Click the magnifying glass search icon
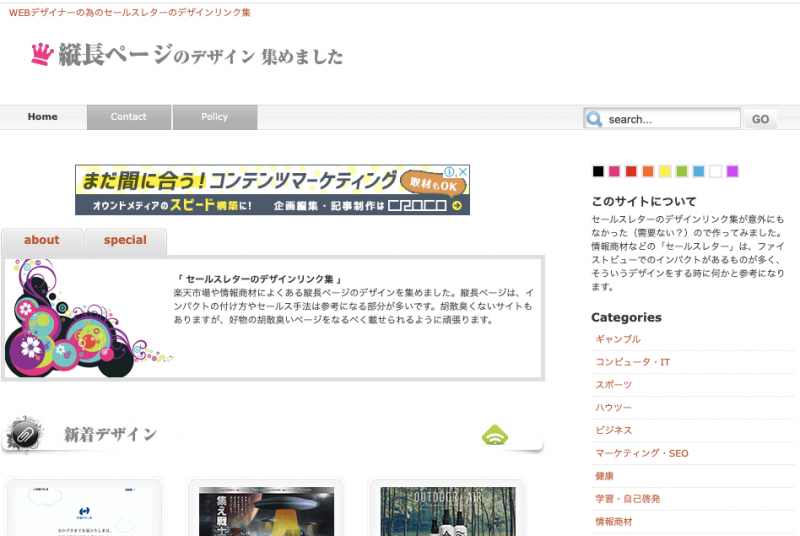Viewport: 800px width, 536px height. tap(595, 119)
